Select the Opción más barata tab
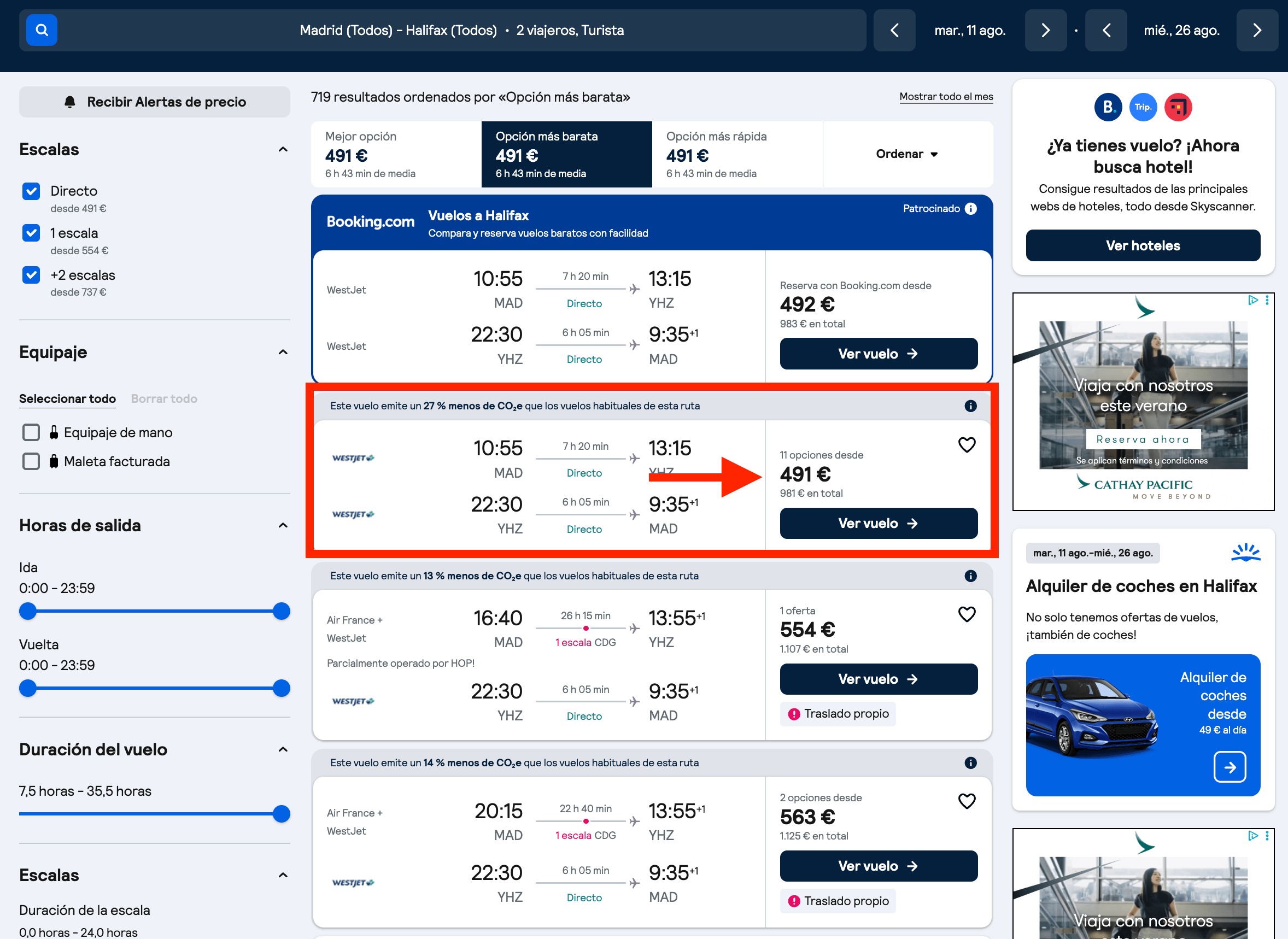 point(567,154)
